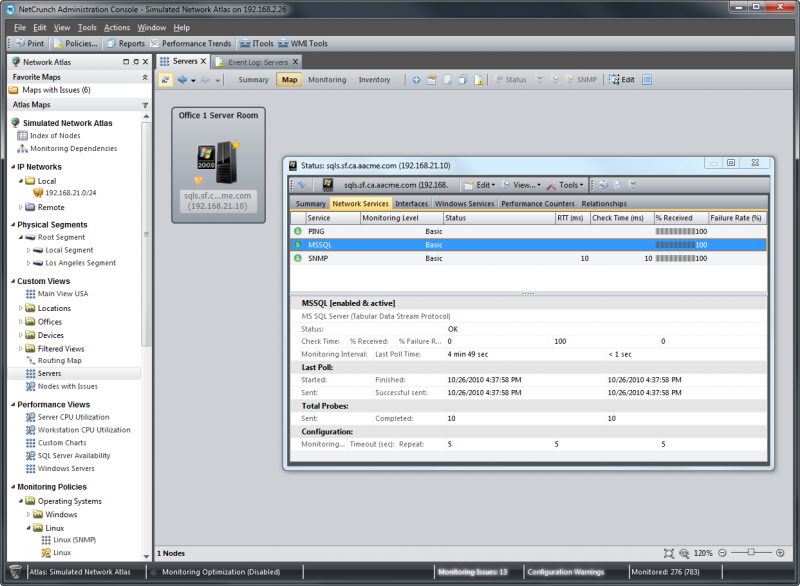Click the Atlas Maps tree vertical scrollbar
Screen dimensions: 800x586
tap(146, 337)
